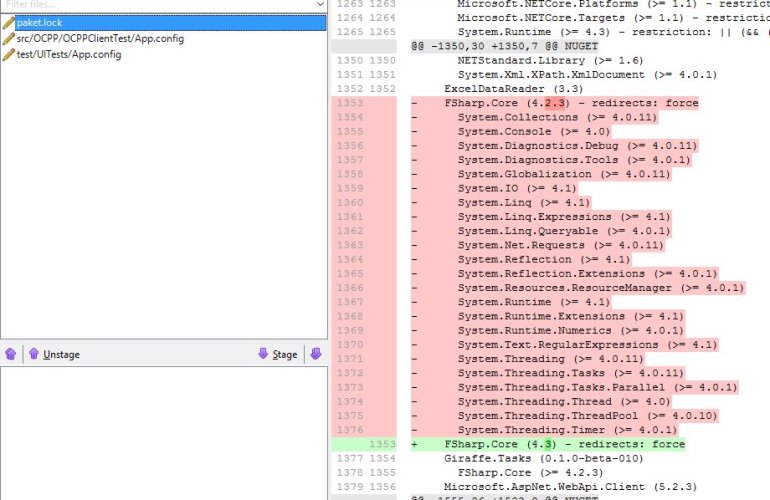
Task: Click the ExcelDataReader (3.3) context line
Action: tap(500, 89)
